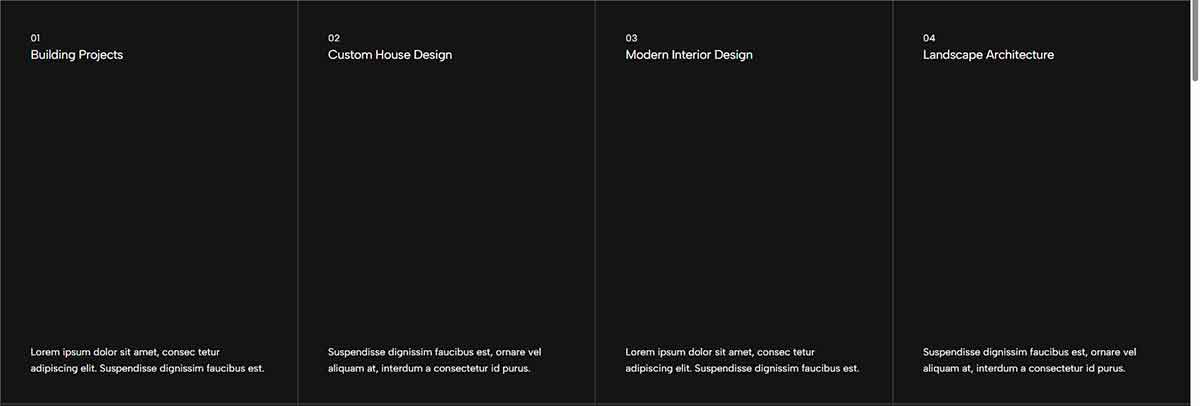
Task: Select the 03 number label
Action: (631, 38)
